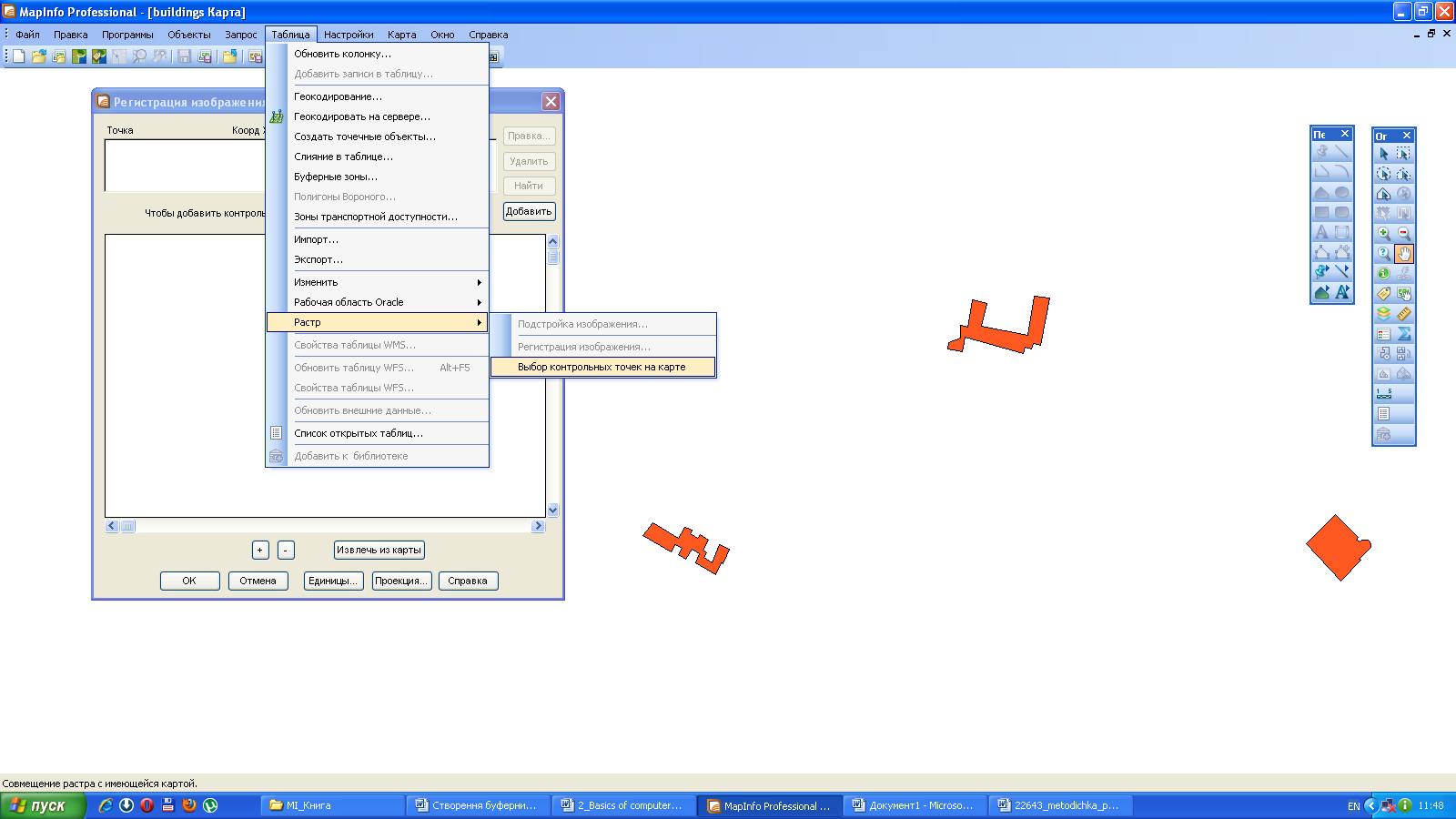Image resolution: width=1456 pixels, height=819 pixels.
Task: Click the Справка button in dialog
Action: [x=468, y=581]
